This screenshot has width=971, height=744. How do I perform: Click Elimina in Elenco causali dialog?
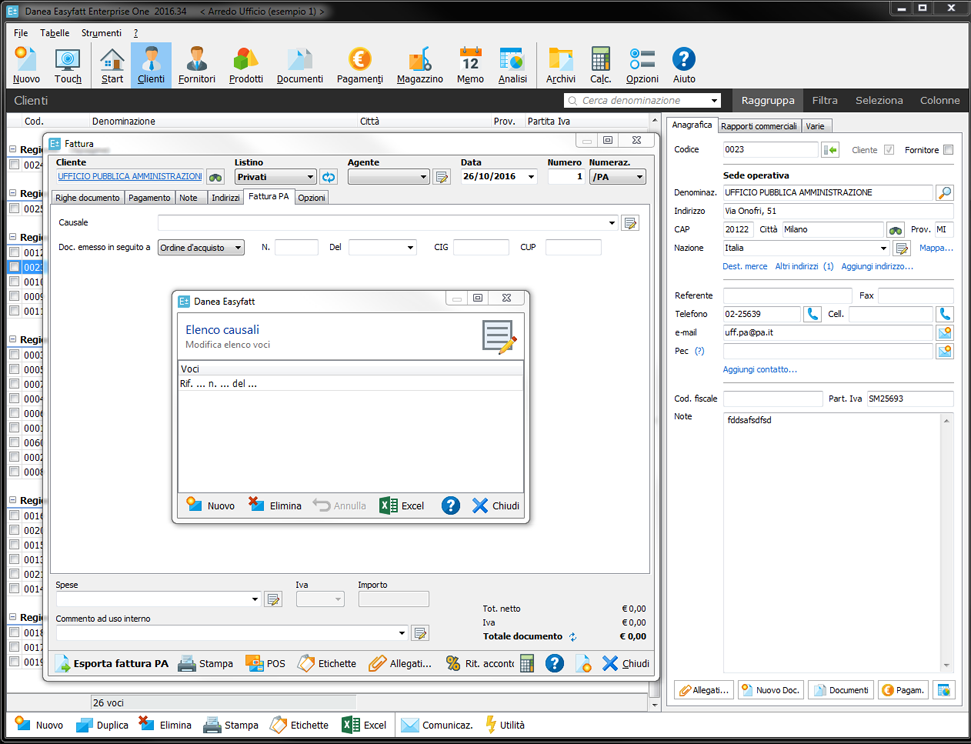275,505
